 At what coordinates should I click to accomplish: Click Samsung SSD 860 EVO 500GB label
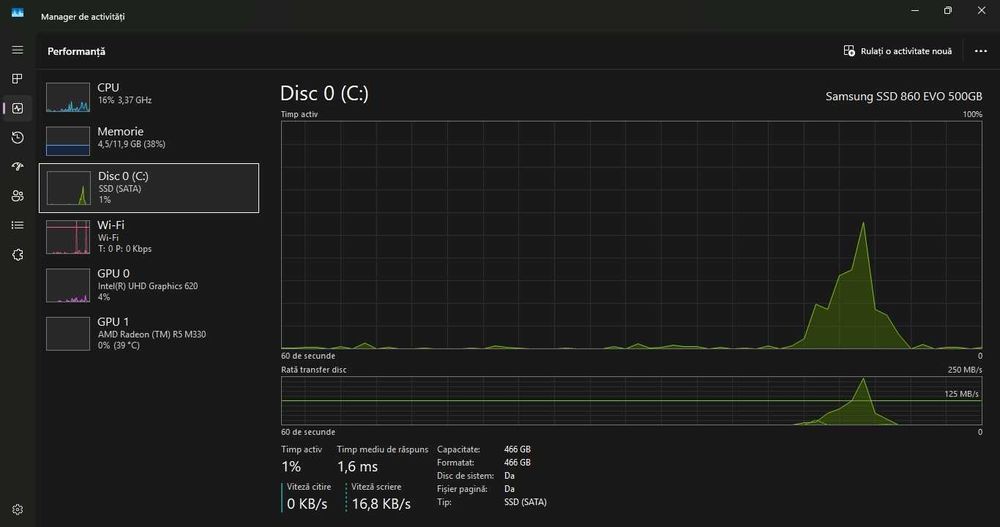(x=904, y=96)
